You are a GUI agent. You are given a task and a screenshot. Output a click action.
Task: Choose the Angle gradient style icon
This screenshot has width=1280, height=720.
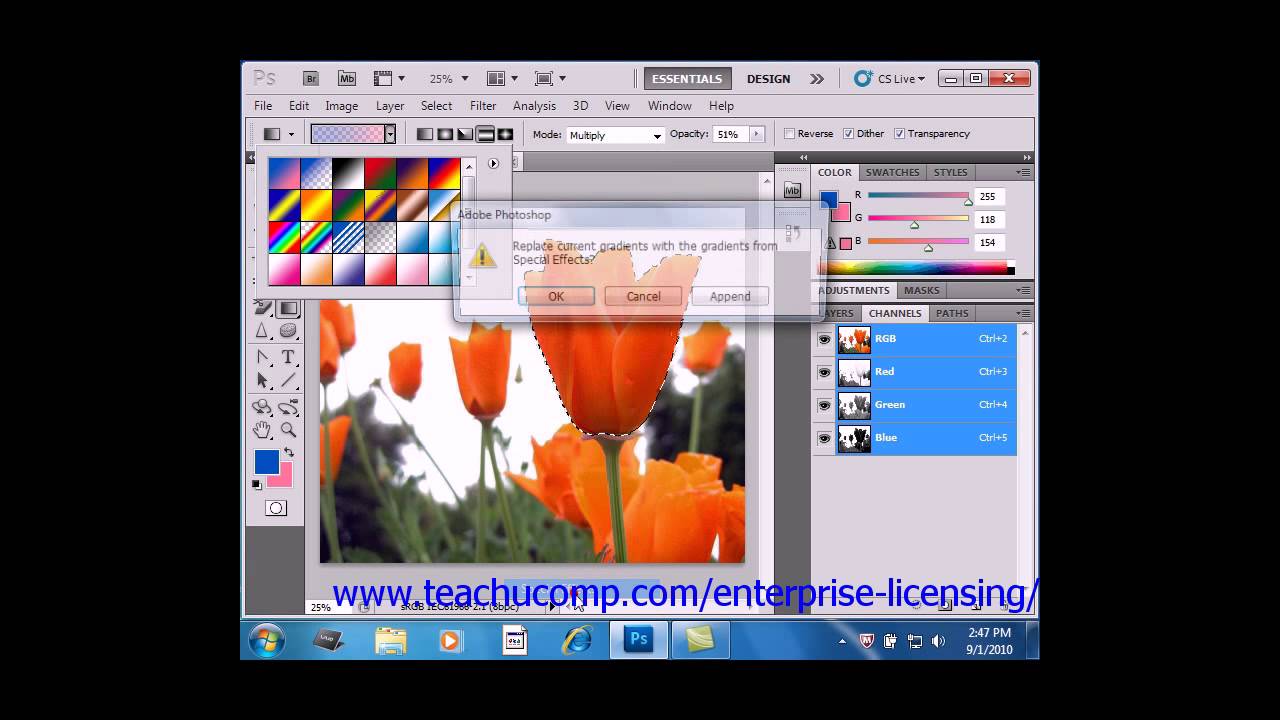(465, 134)
